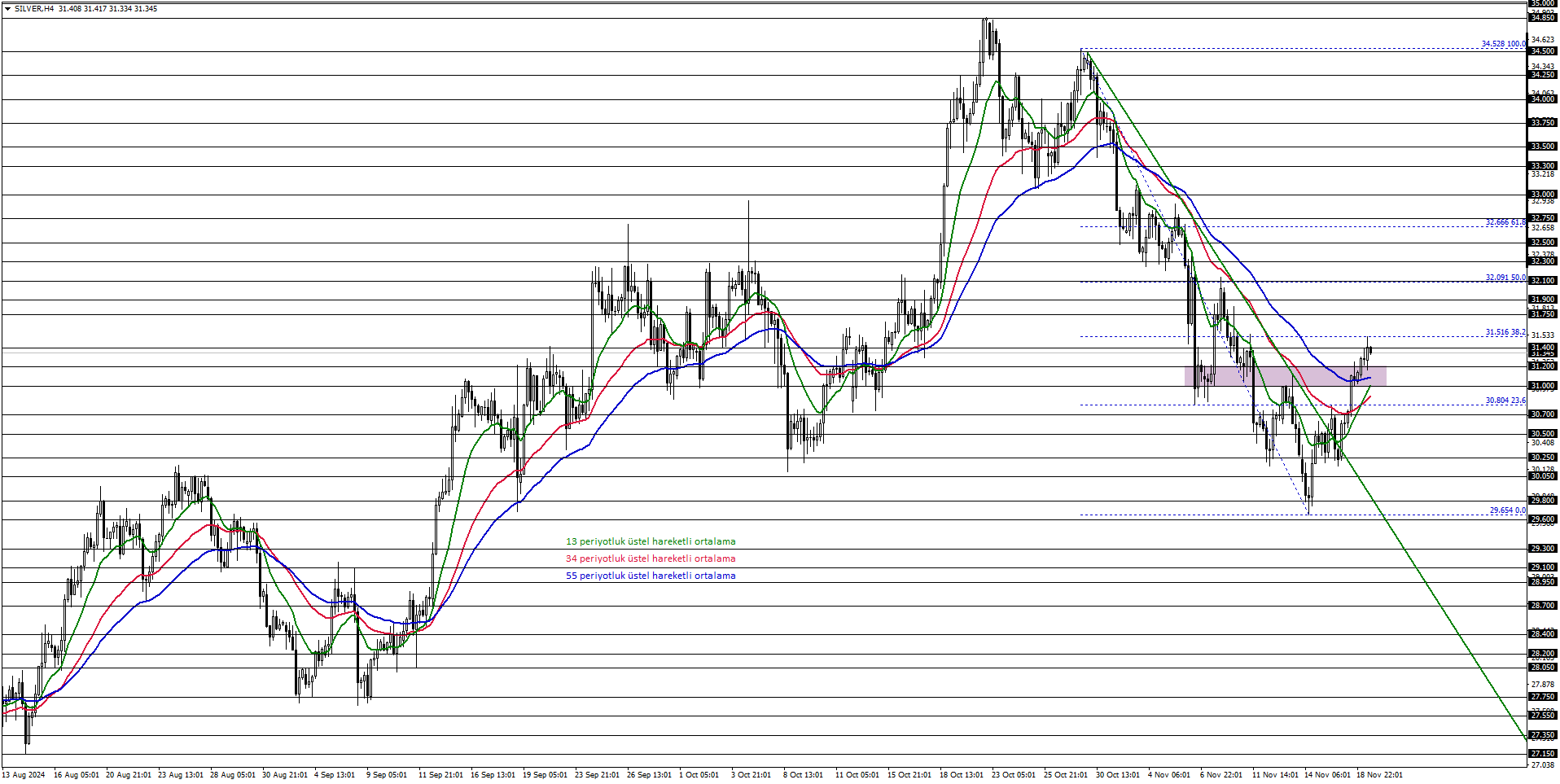The width and height of the screenshot is (1560, 784).
Task: Click the 11 Sep 21:01 time label
Action: pyautogui.click(x=440, y=775)
